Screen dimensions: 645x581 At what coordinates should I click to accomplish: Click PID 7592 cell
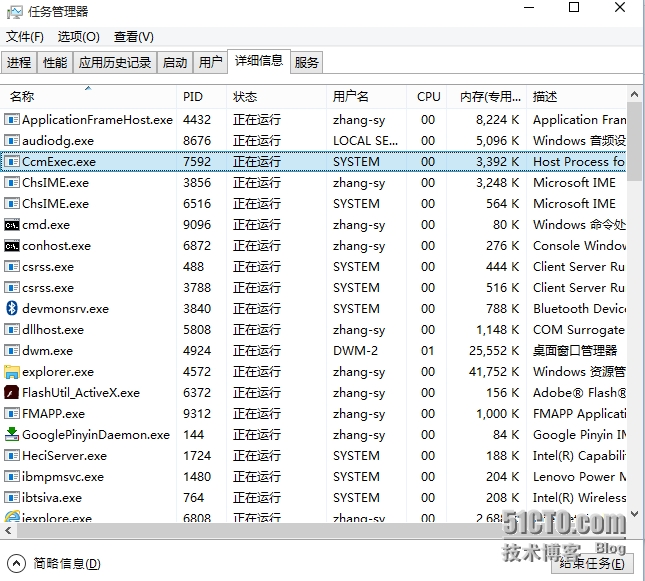coord(197,162)
